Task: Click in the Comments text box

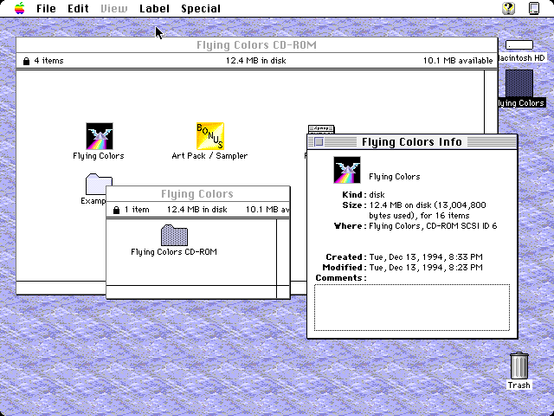Action: [x=412, y=307]
